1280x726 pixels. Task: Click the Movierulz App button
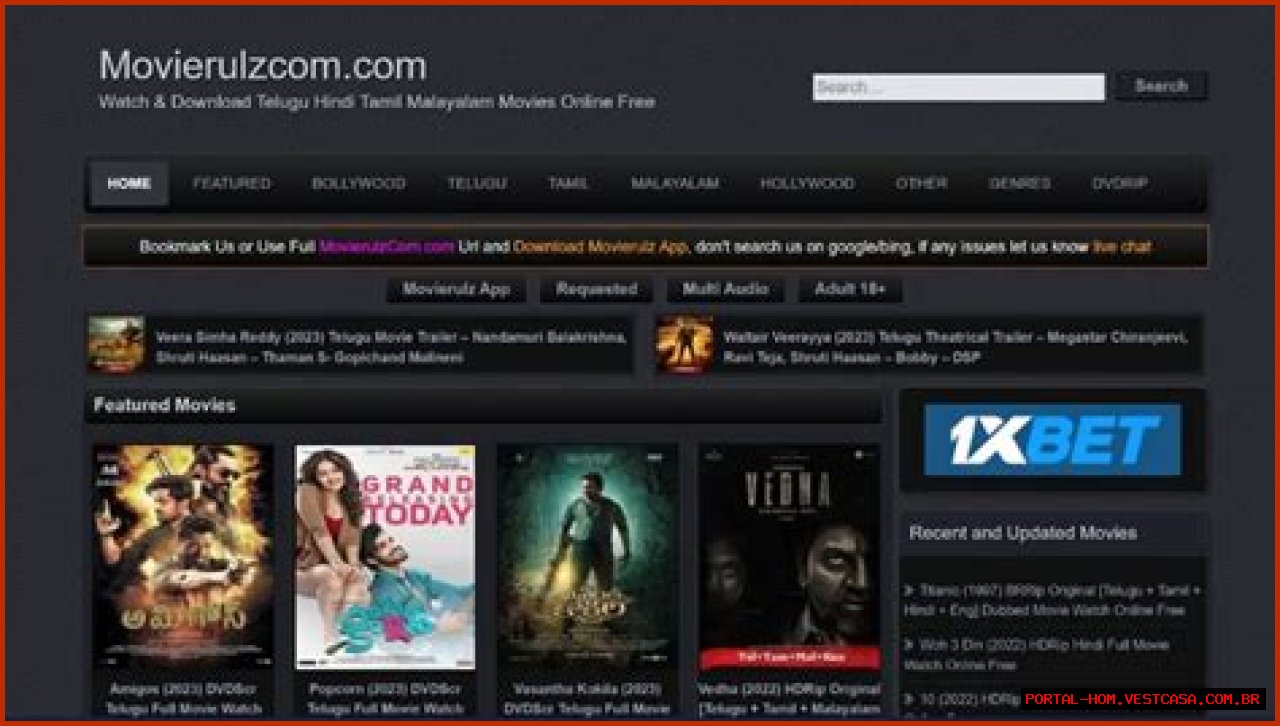[456, 289]
